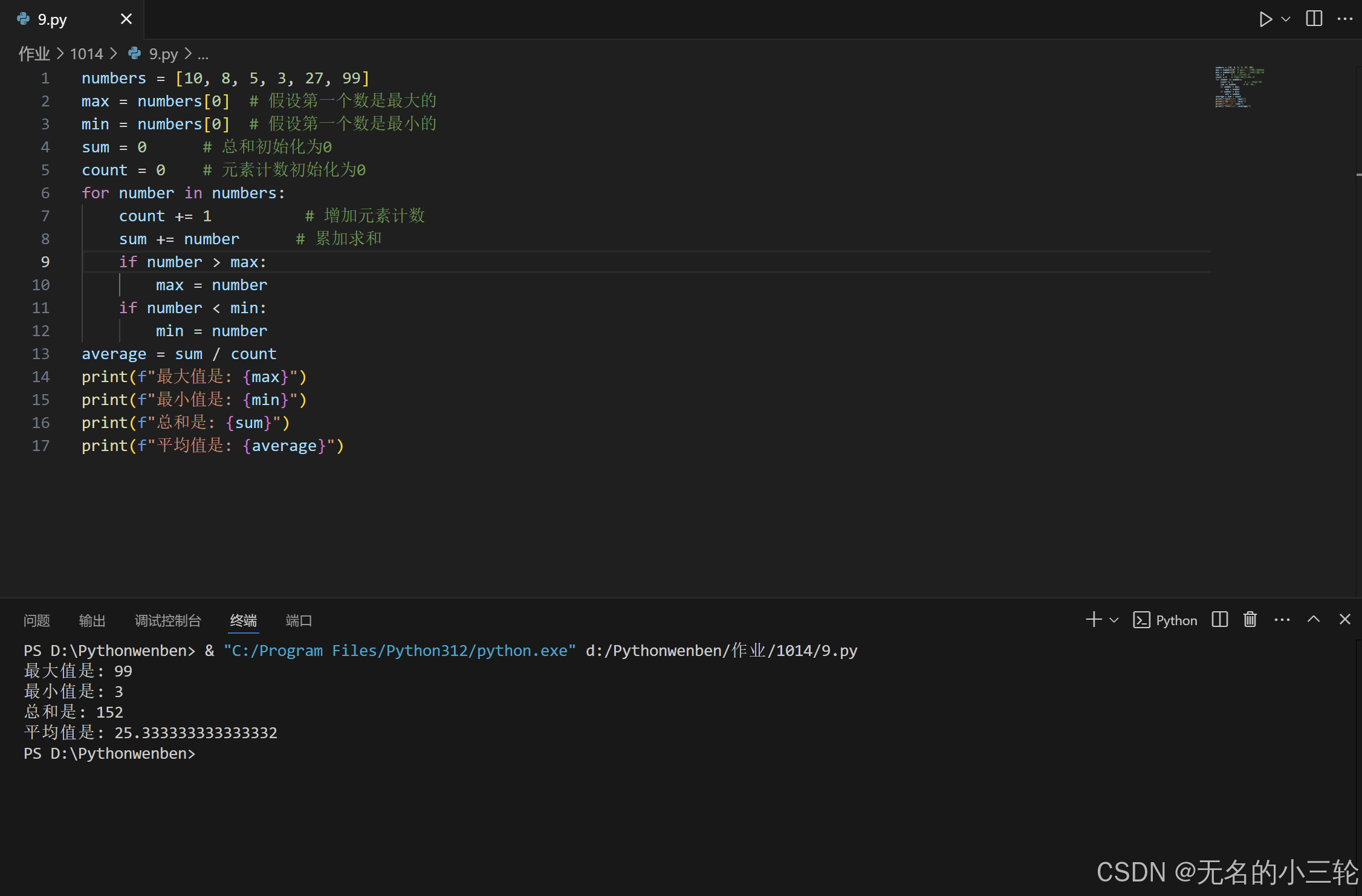Open terminal panel more actions ellipsis

click(x=1282, y=620)
